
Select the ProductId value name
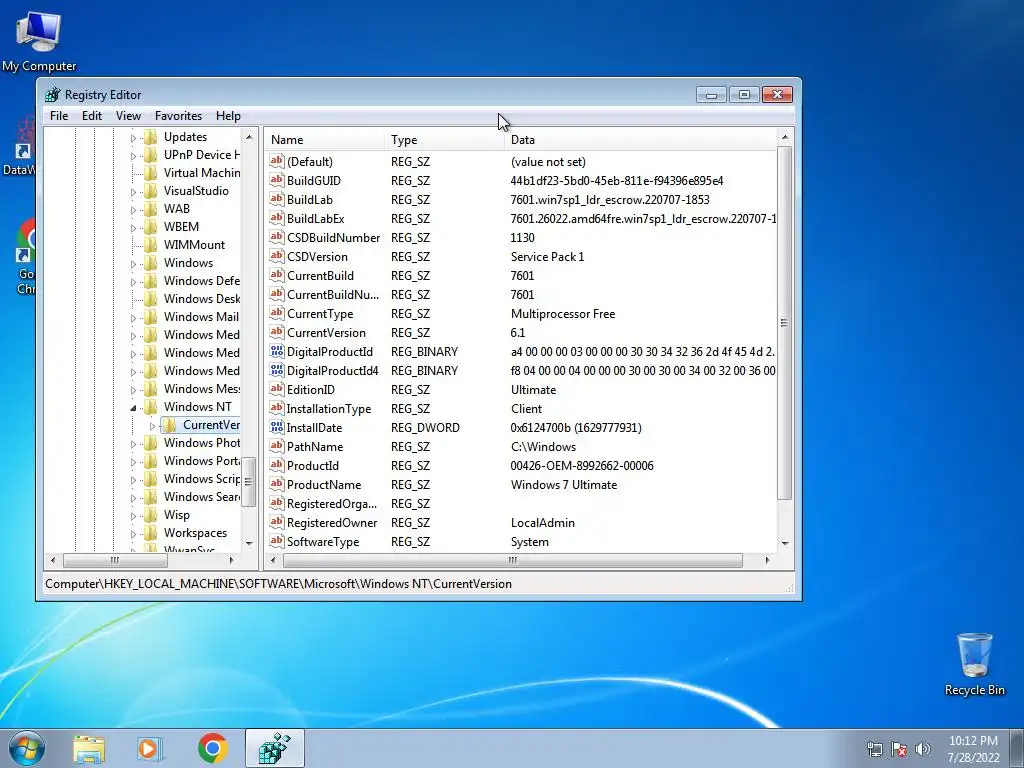coord(312,466)
